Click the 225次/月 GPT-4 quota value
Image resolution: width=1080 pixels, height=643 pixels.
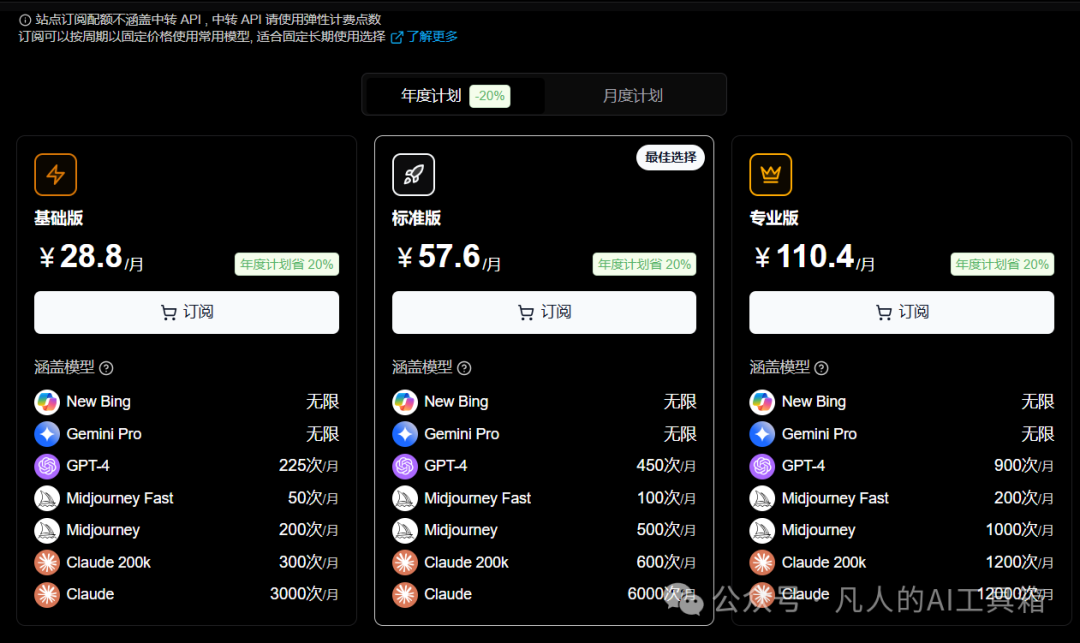tap(309, 466)
